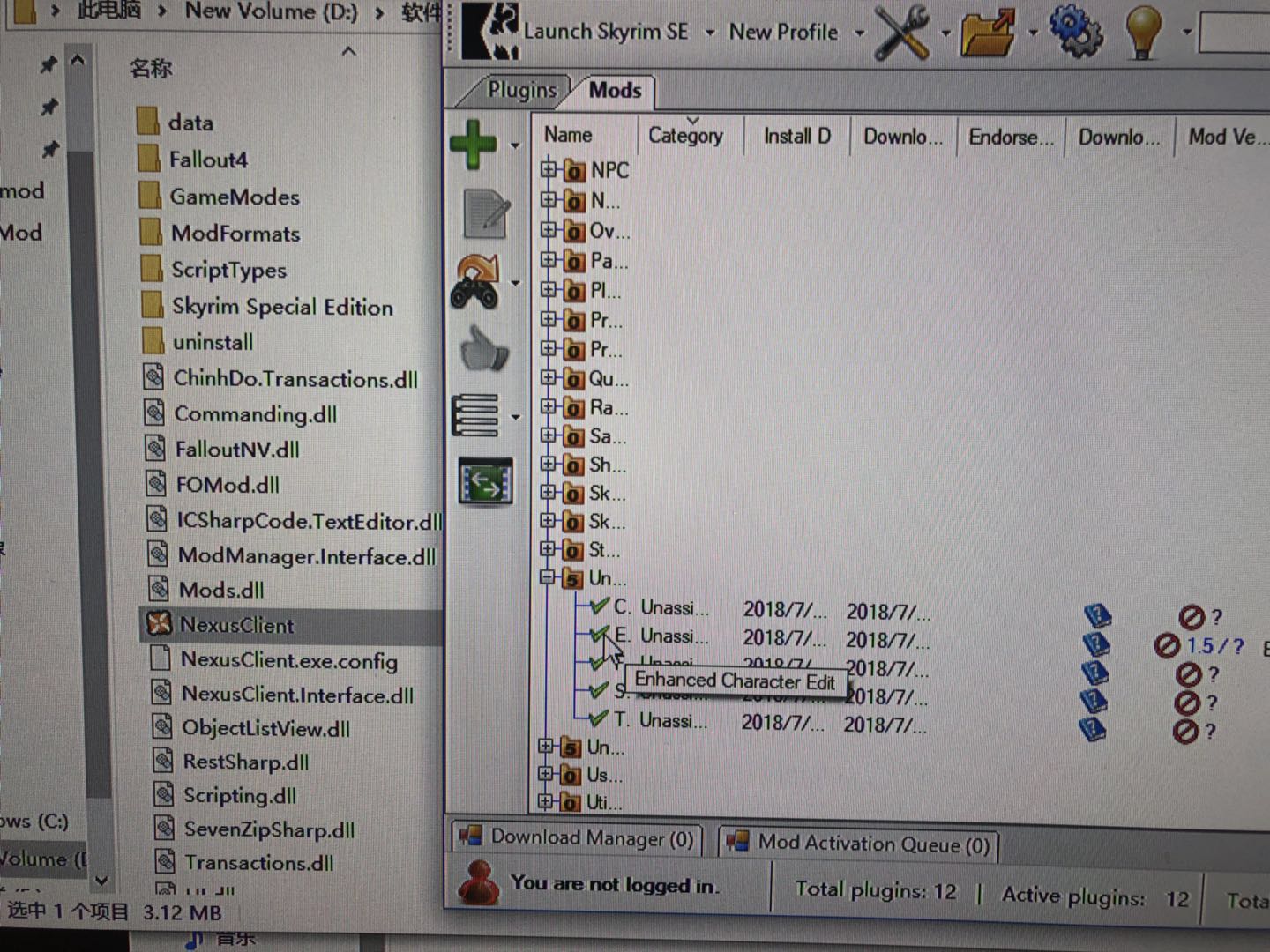This screenshot has width=1270, height=952.
Task: Click the green arrows export icon
Action: [485, 481]
